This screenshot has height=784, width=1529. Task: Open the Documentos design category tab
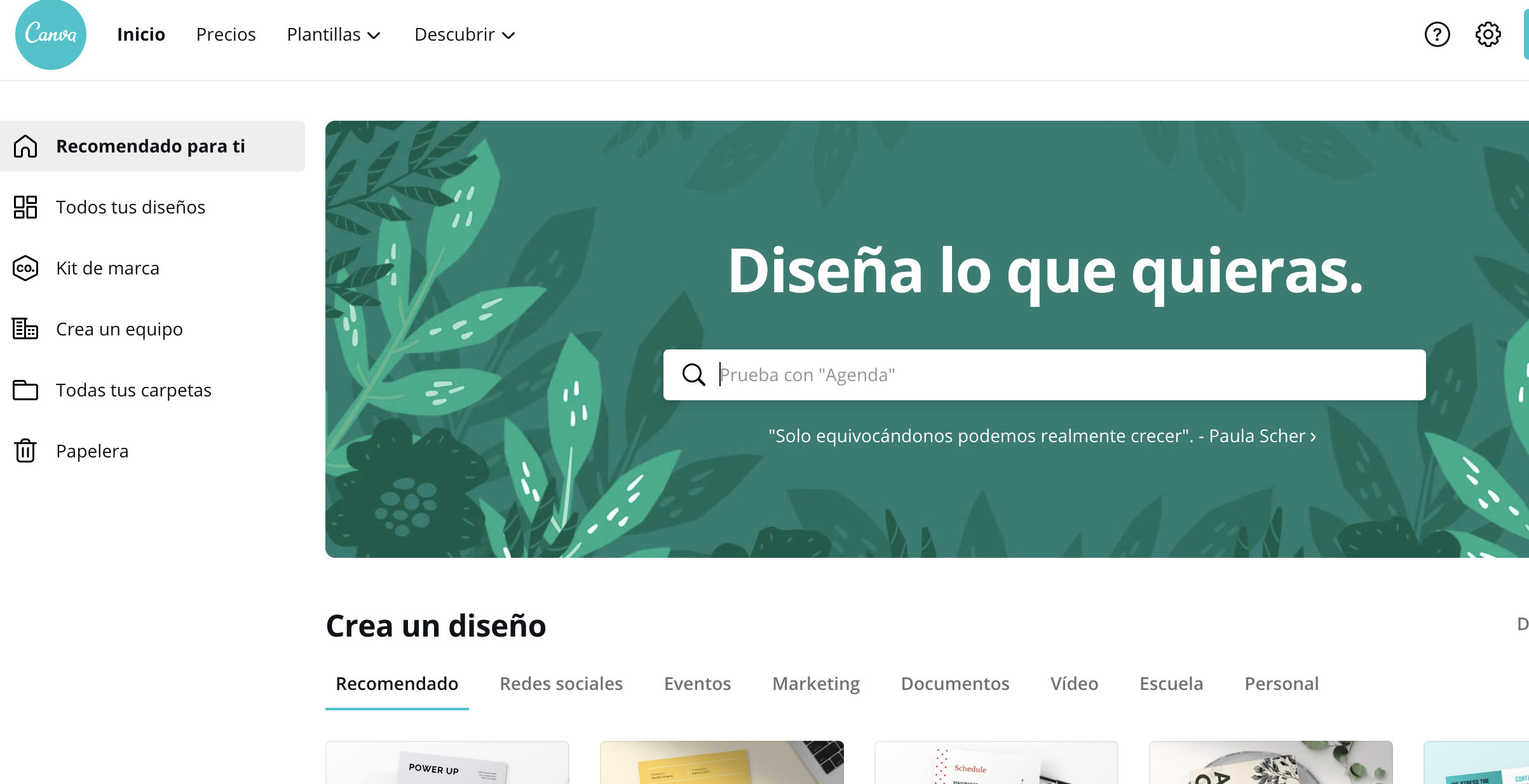(x=955, y=684)
